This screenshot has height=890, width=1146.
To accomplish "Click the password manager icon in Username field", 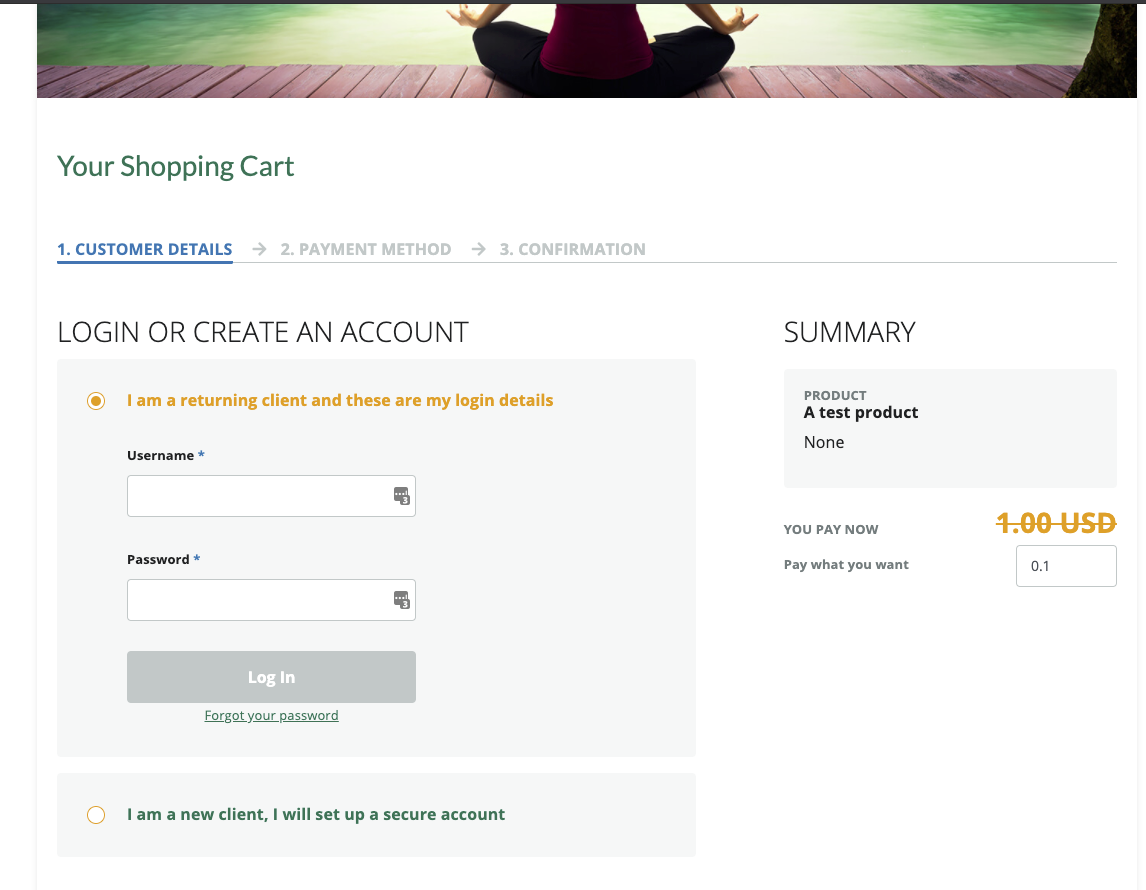I will click(x=401, y=496).
